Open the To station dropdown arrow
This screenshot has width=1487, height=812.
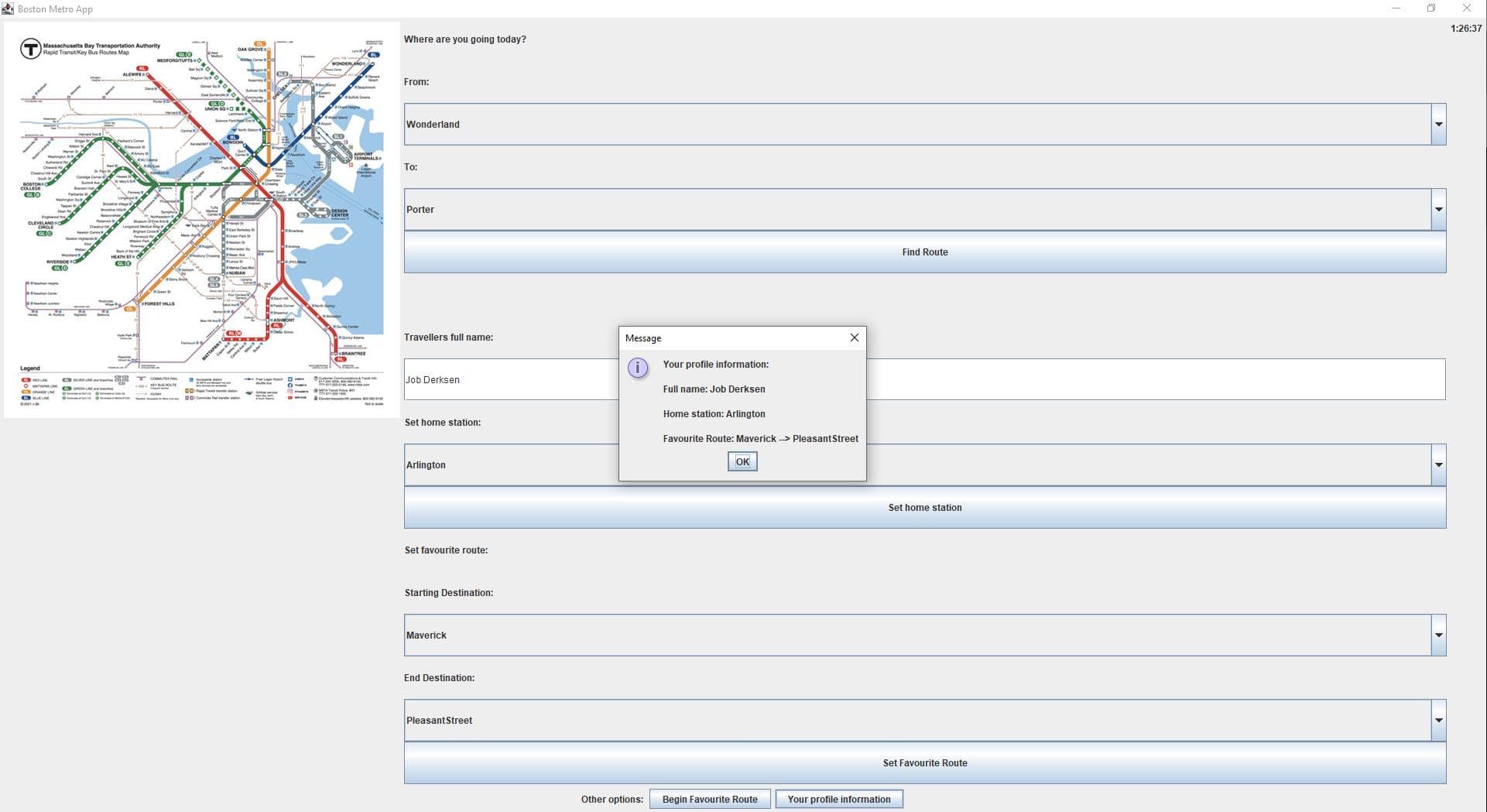[1438, 210]
